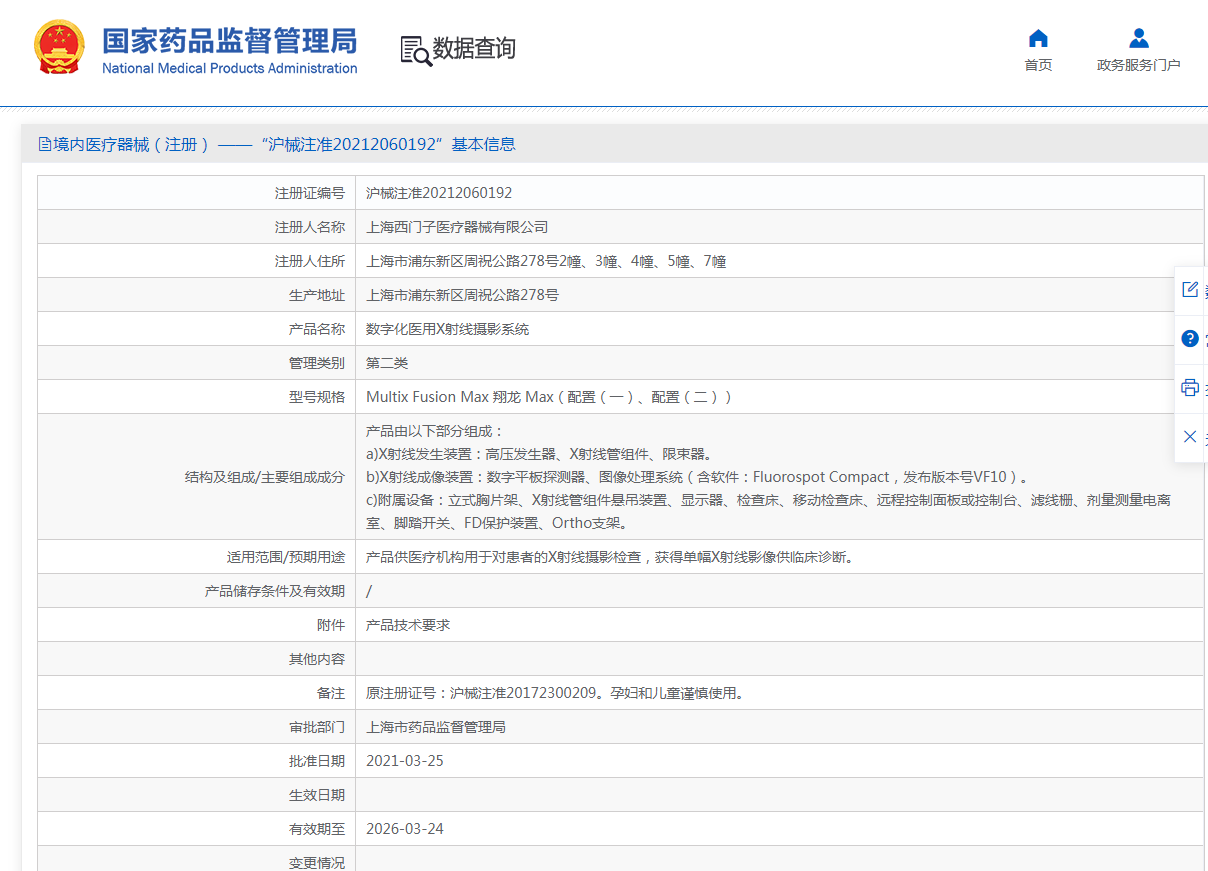This screenshot has width=1208, height=871.
Task: Click the 生效日期 row label
Action: click(317, 795)
